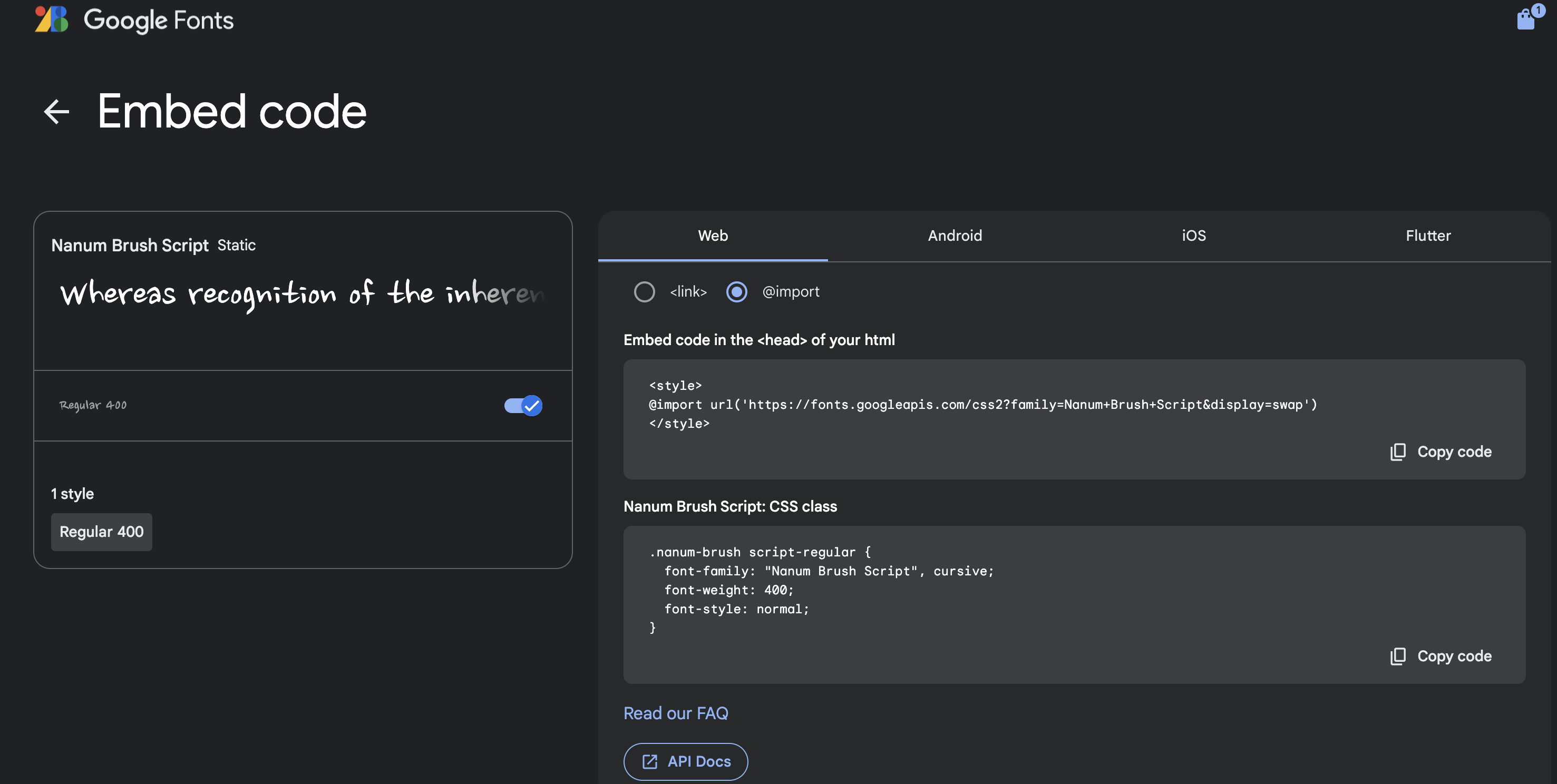
Task: Click the Nanum Brush Script font name
Action: click(x=130, y=245)
